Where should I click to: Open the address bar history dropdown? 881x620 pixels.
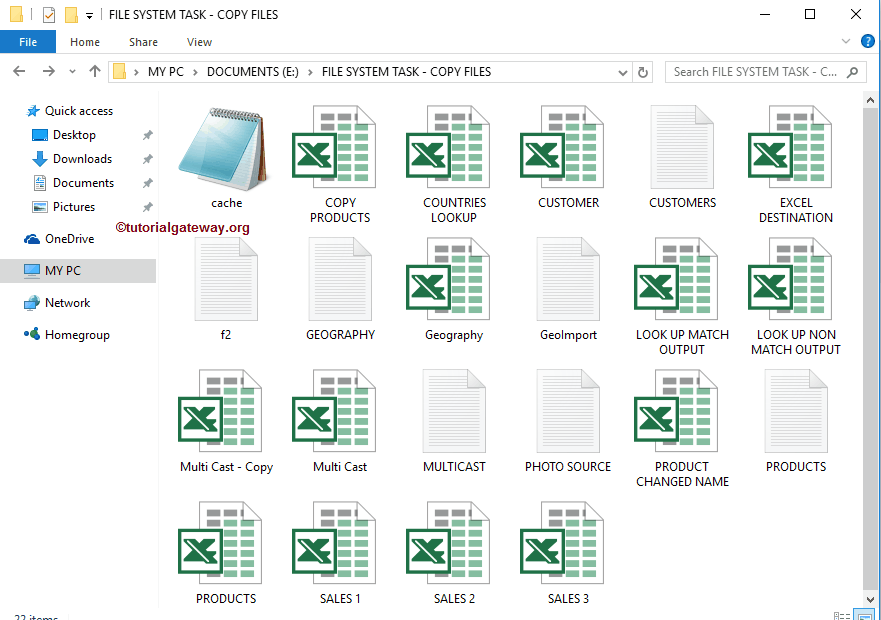click(x=623, y=73)
